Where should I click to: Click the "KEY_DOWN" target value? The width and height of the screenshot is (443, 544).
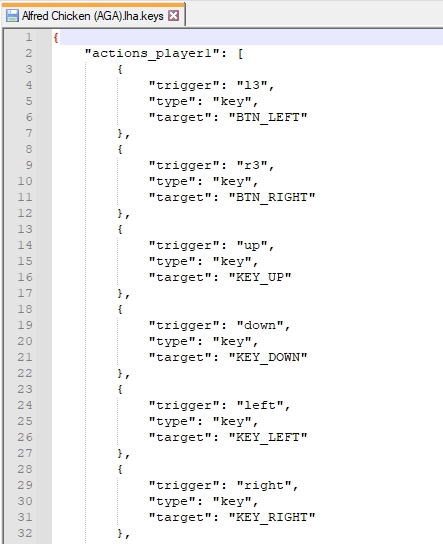click(x=268, y=357)
